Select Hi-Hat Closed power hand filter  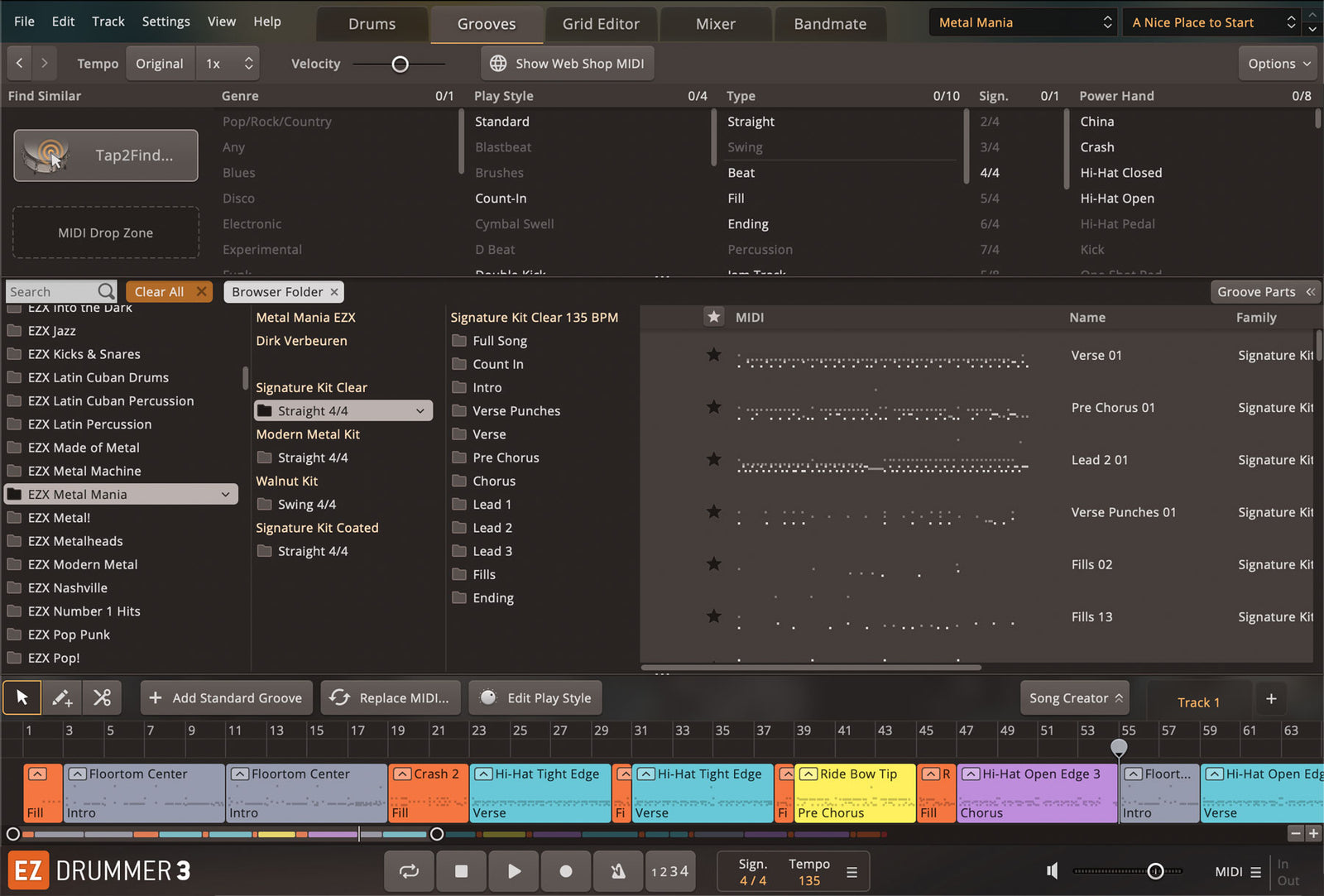(x=1120, y=172)
